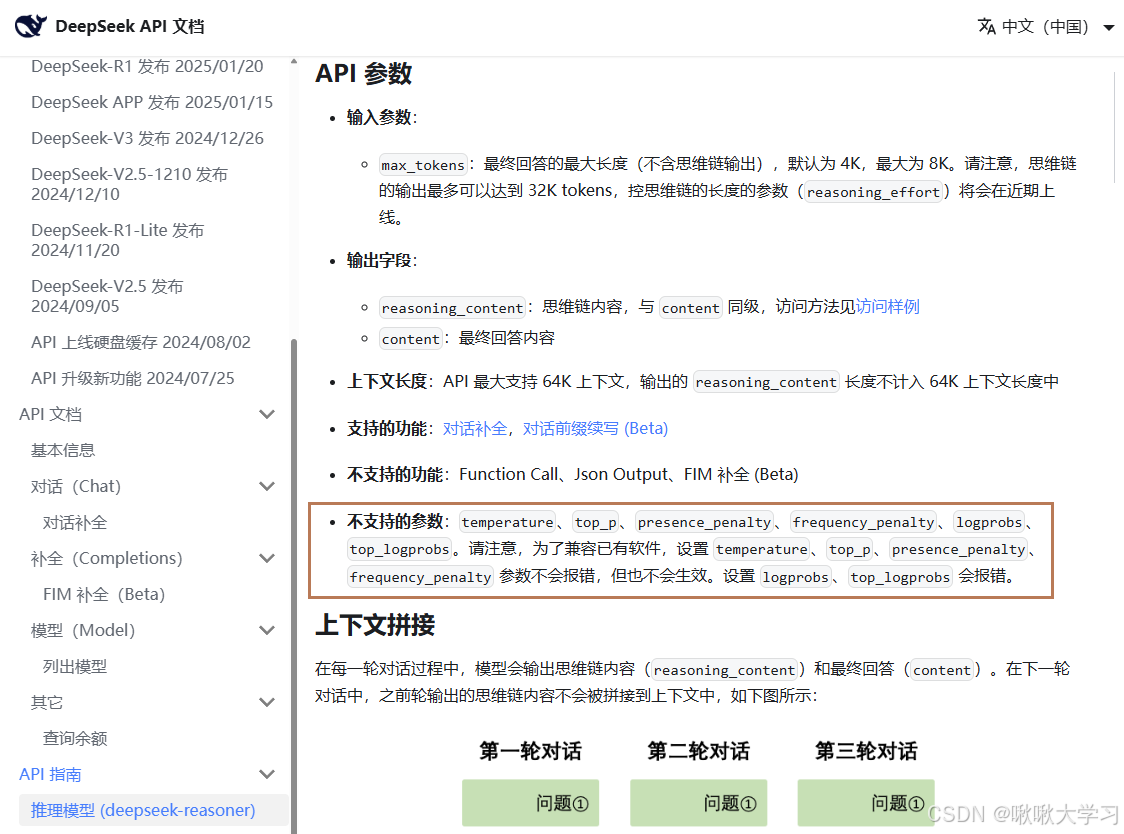Follow the blue 对话补全 link in content
This screenshot has height=834, width=1124.
(x=475, y=429)
